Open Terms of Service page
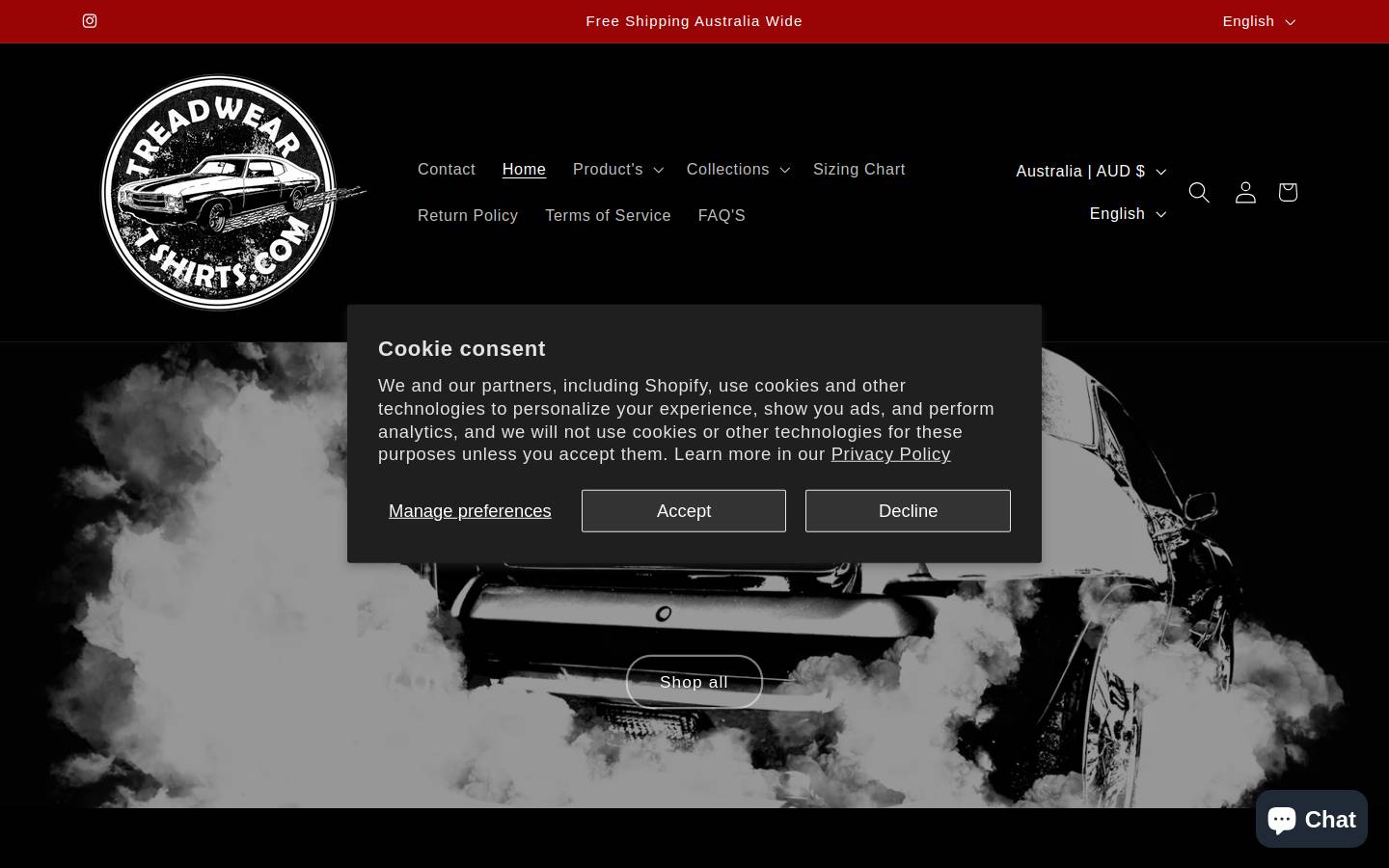The height and width of the screenshot is (868, 1389). (608, 215)
